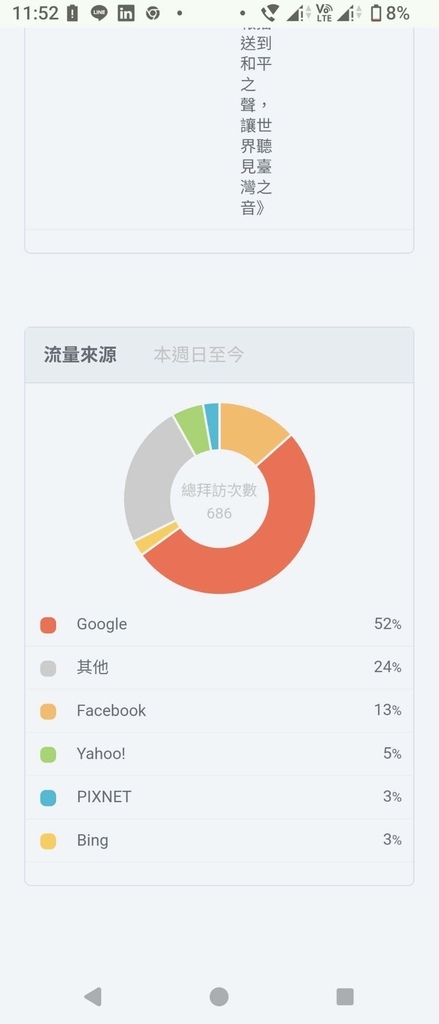Open the Bing traffic source row
The height and width of the screenshot is (1024, 439).
(x=220, y=840)
